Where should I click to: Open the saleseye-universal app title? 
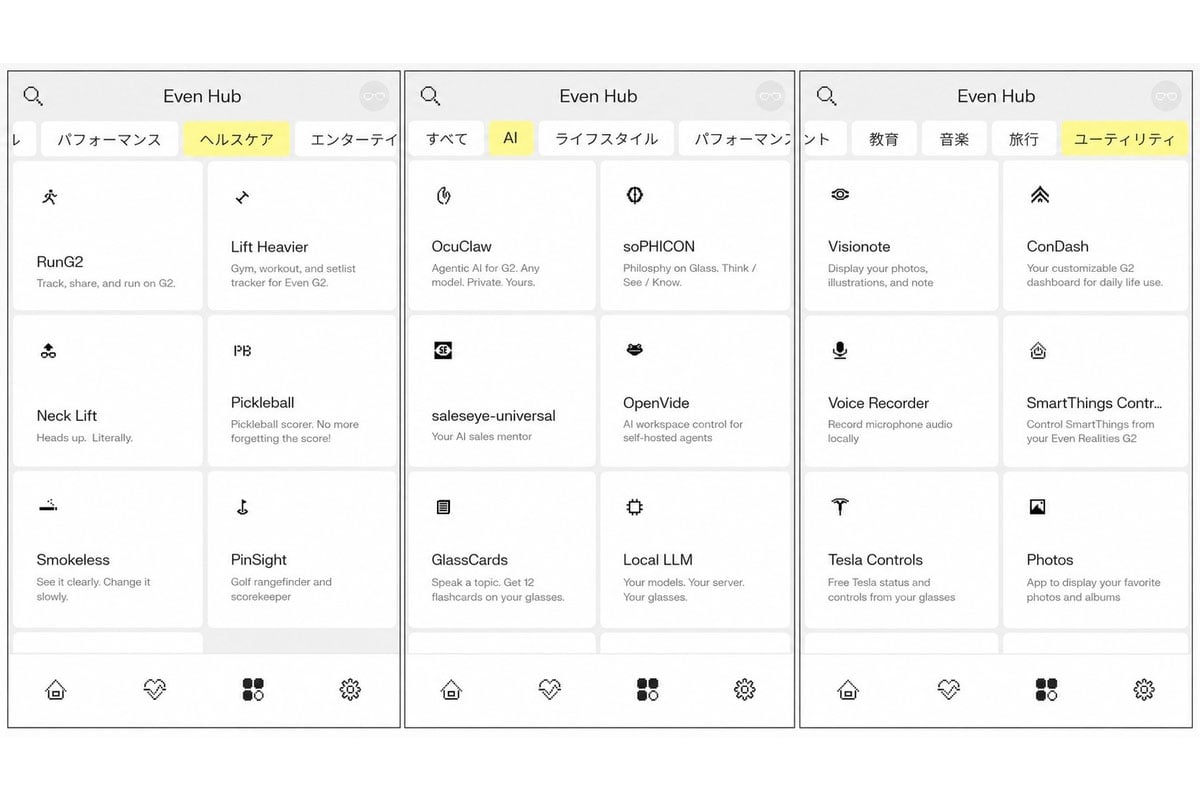tap(494, 416)
